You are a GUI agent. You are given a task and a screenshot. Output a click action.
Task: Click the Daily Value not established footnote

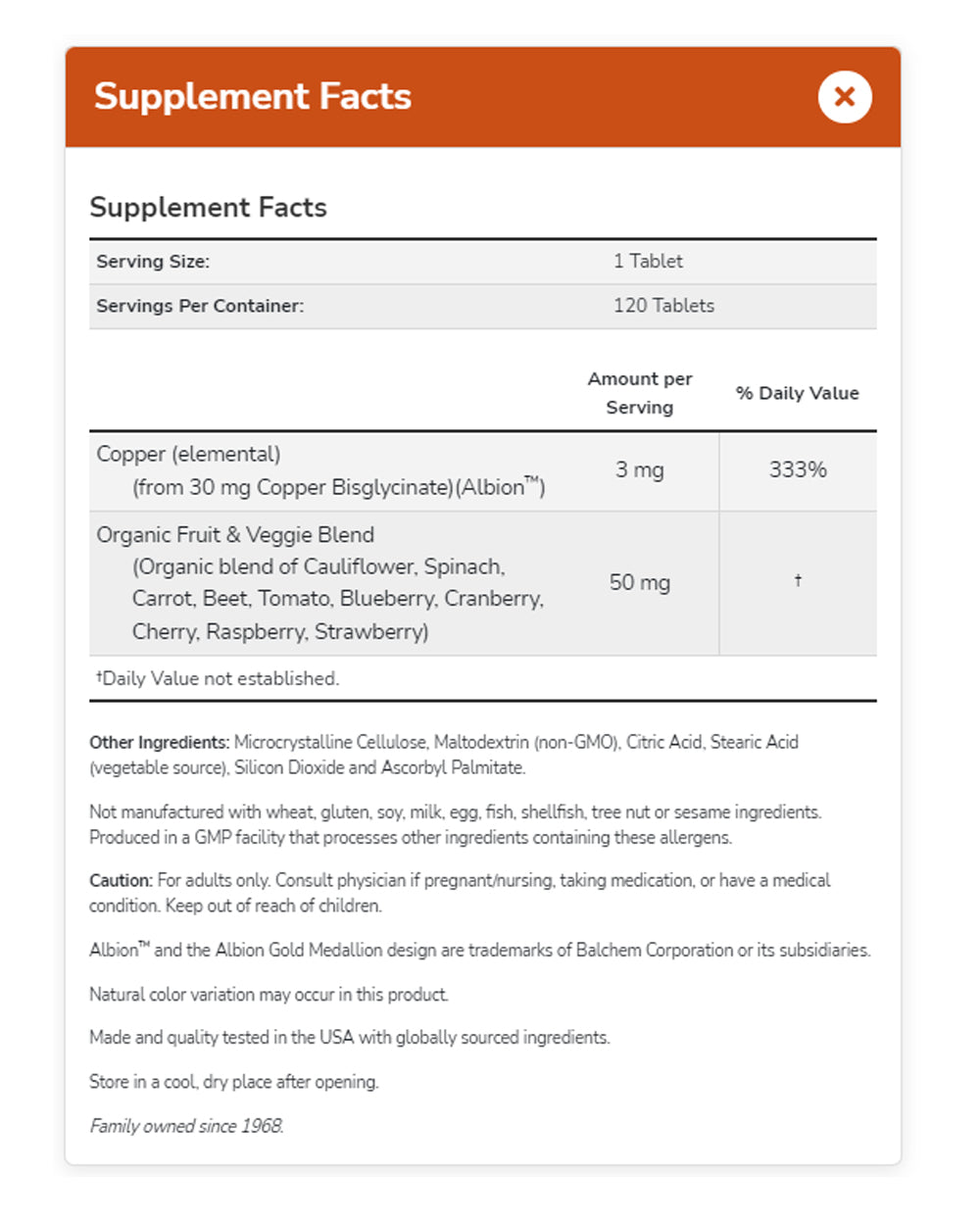[218, 678]
